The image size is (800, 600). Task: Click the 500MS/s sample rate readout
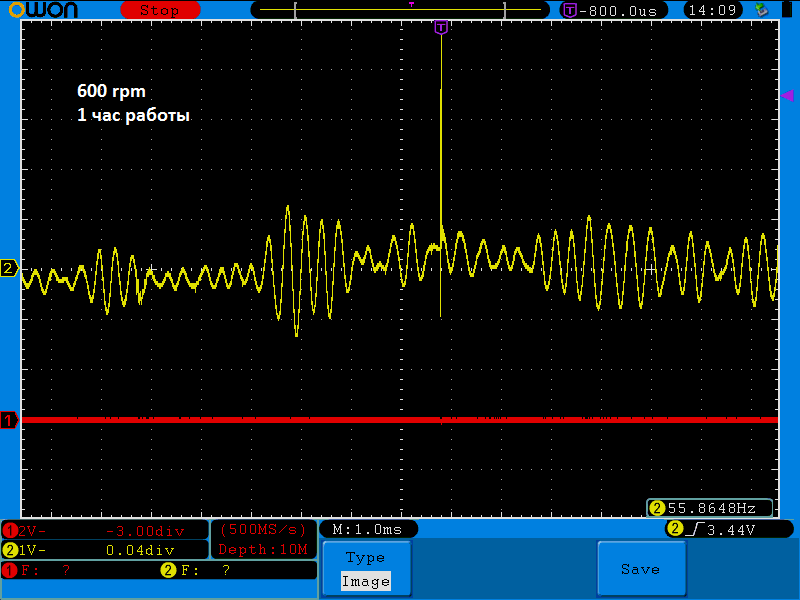click(x=264, y=529)
